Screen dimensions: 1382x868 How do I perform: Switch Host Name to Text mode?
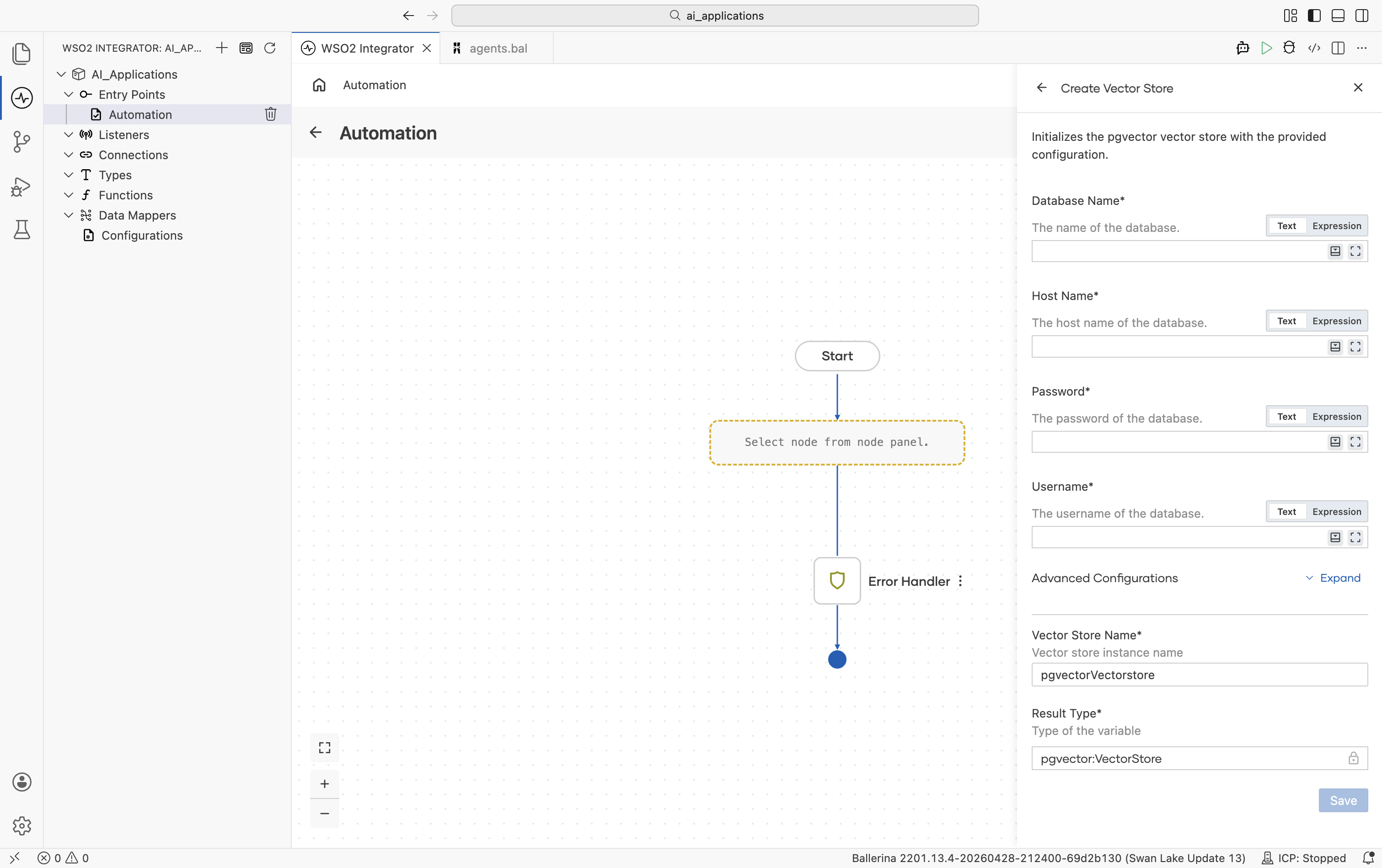(1286, 321)
